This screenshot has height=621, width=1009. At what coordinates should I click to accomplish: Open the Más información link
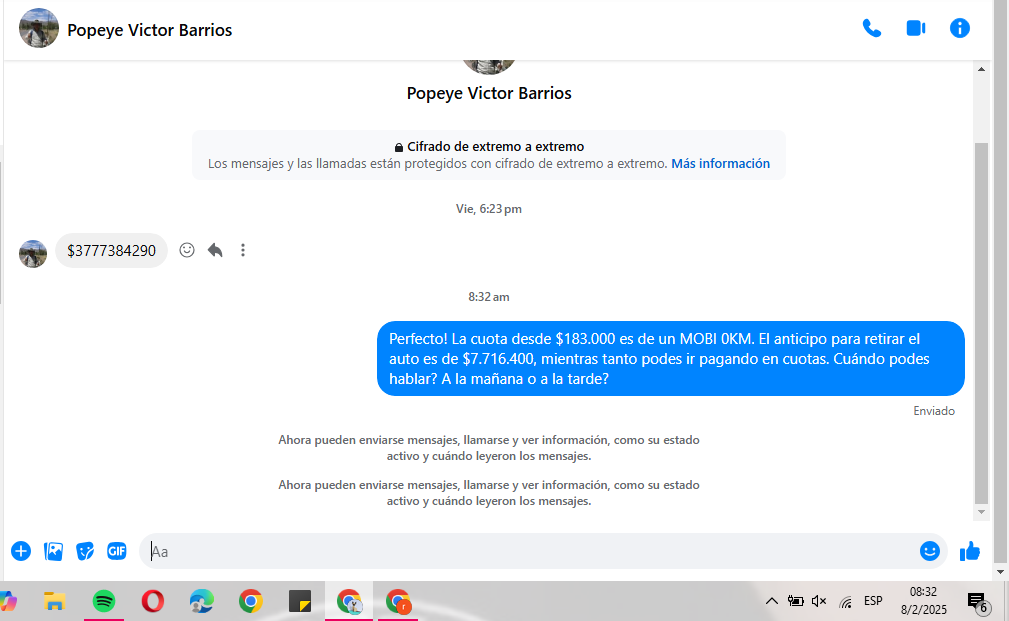[720, 163]
